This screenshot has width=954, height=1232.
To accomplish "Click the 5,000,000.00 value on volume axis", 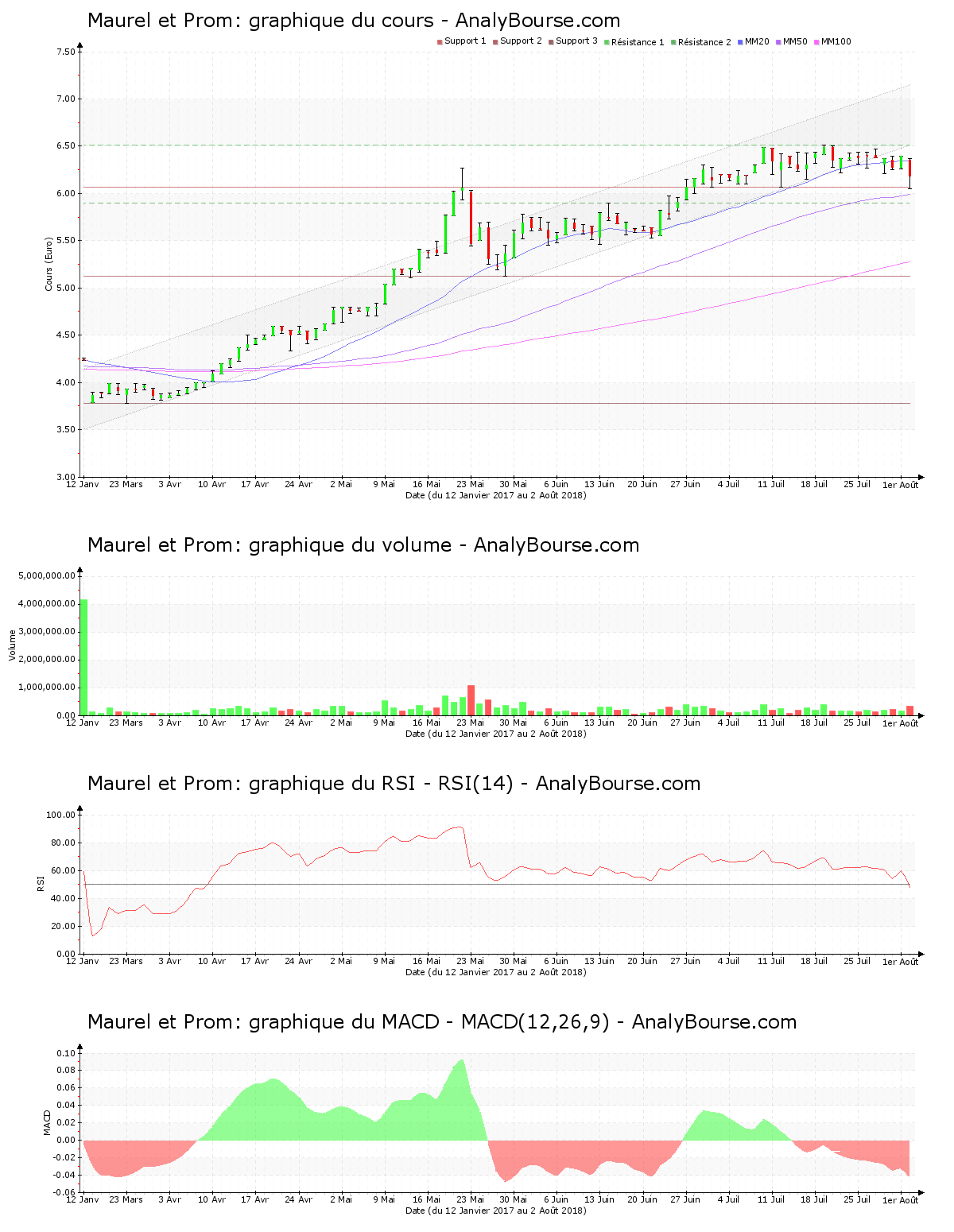I will (47, 575).
